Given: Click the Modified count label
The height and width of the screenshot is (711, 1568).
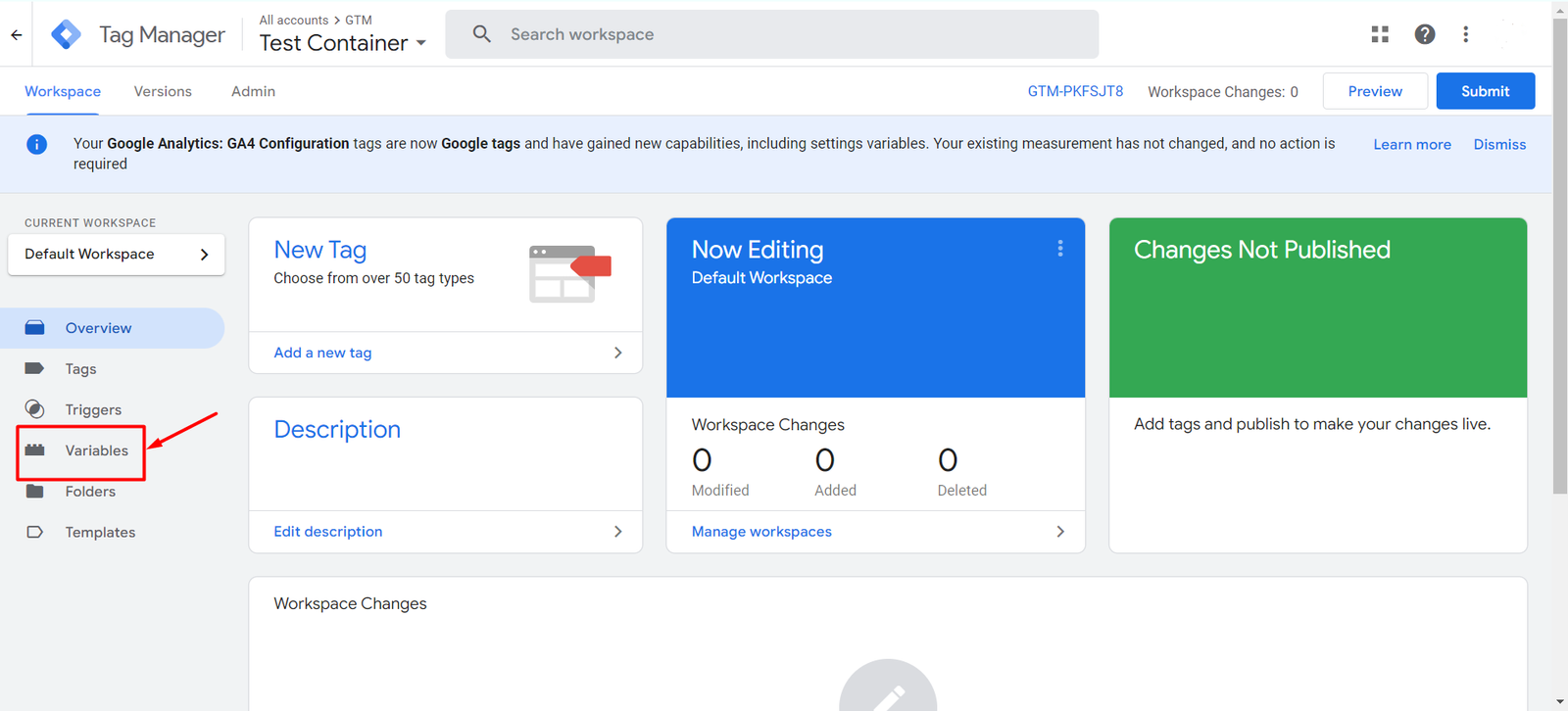Looking at the screenshot, I should tap(720, 491).
